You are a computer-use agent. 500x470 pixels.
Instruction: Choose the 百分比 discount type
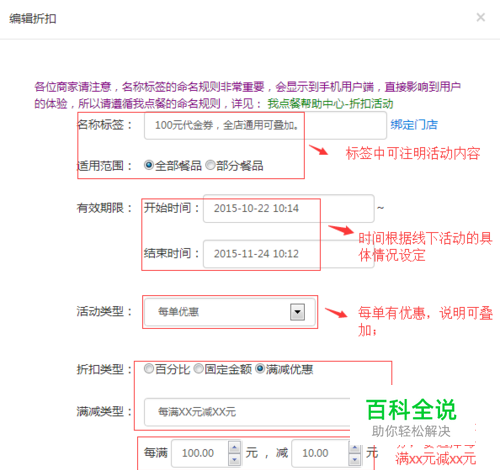tap(149, 369)
